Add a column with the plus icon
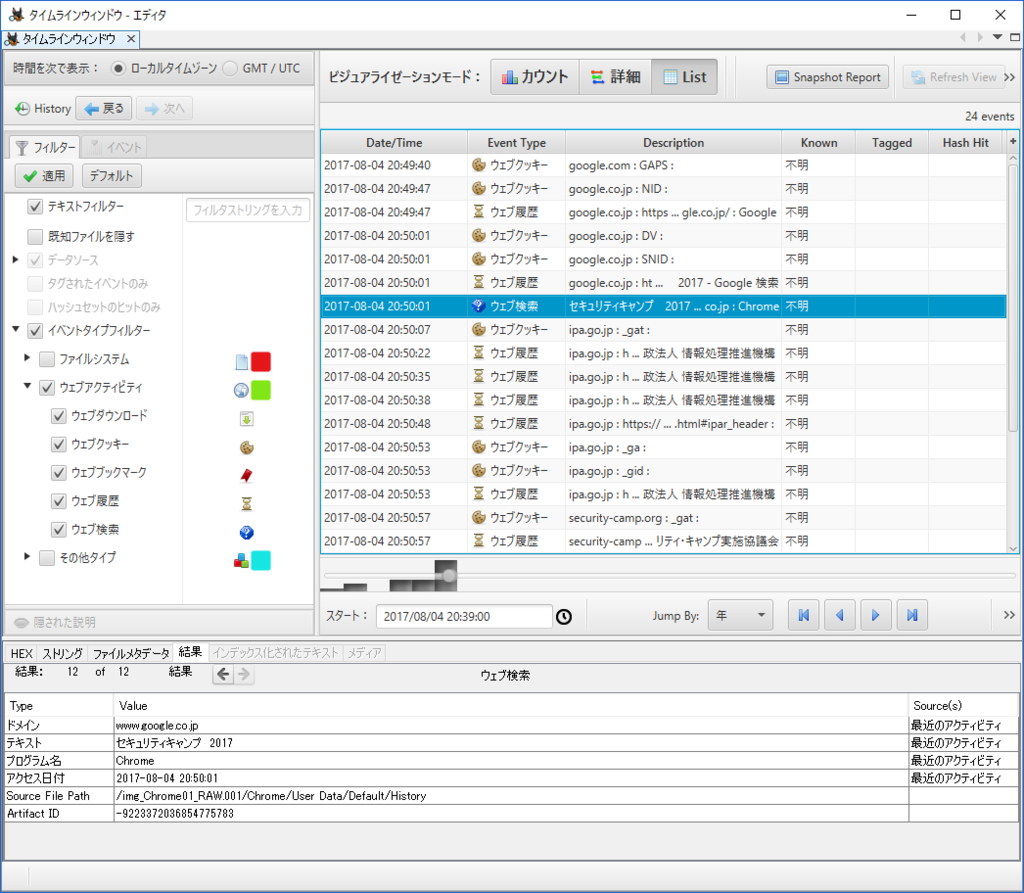The height and width of the screenshot is (893, 1024). tap(1013, 141)
